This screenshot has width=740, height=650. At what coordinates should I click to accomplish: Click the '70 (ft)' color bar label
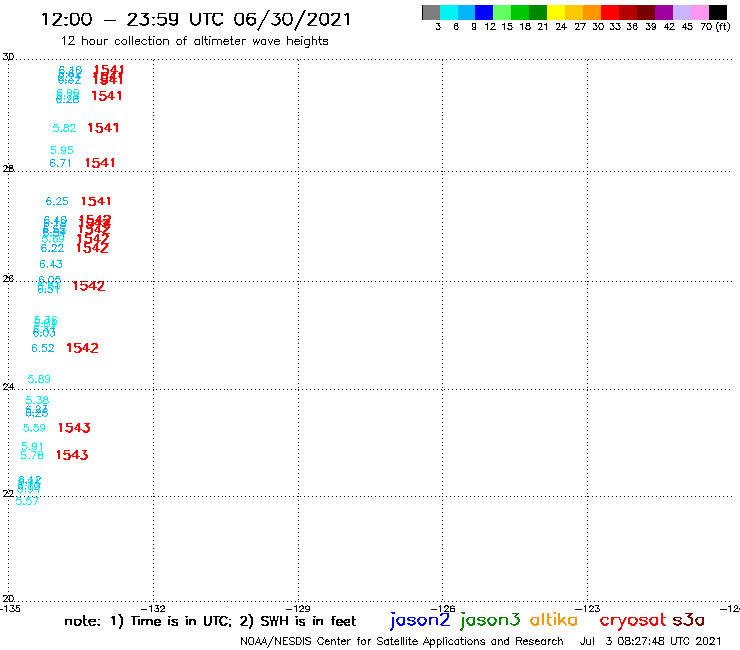click(715, 27)
